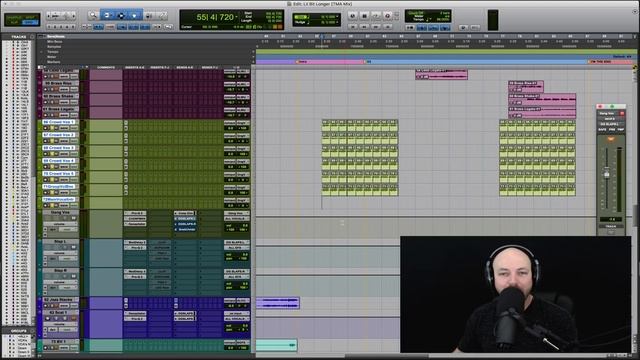This screenshot has height=360, width=640.
Task: Select the Scrubber tool
Action: point(149,16)
